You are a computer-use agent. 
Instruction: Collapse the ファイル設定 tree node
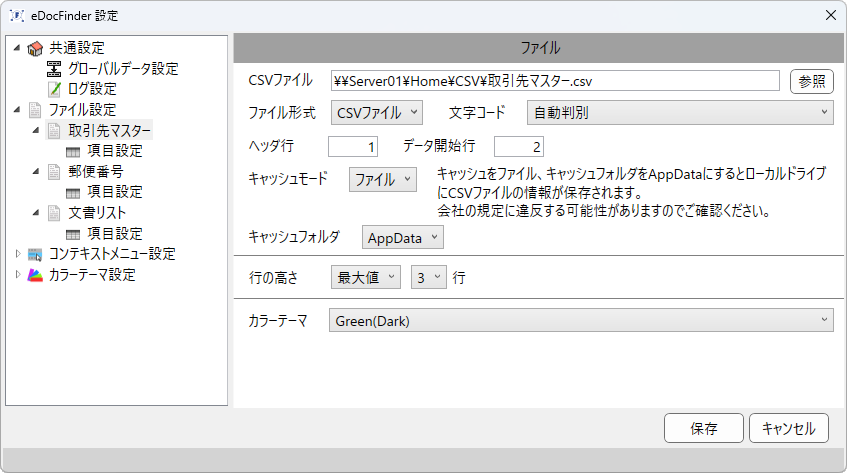pos(17,110)
